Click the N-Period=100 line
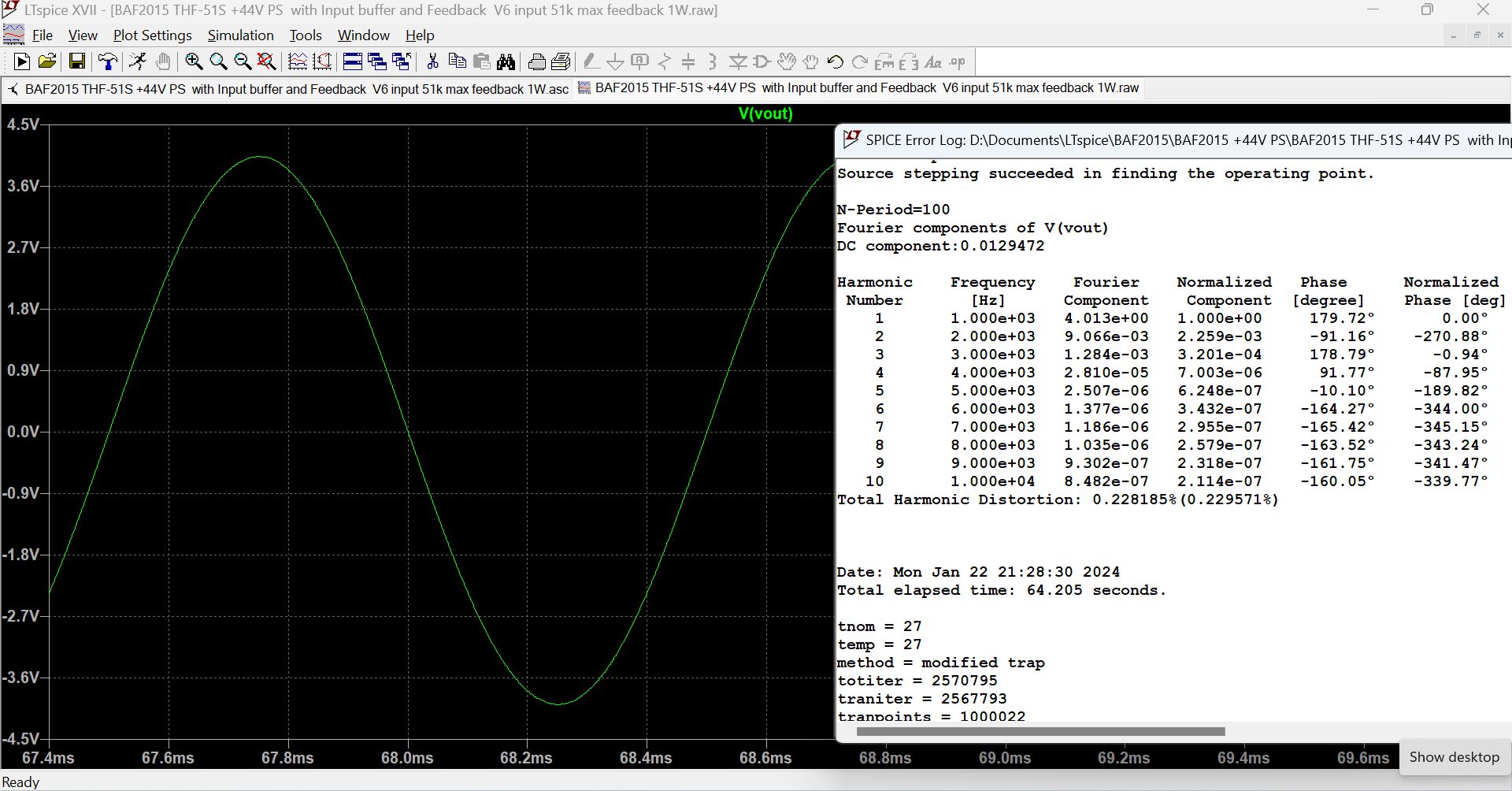 click(x=893, y=210)
